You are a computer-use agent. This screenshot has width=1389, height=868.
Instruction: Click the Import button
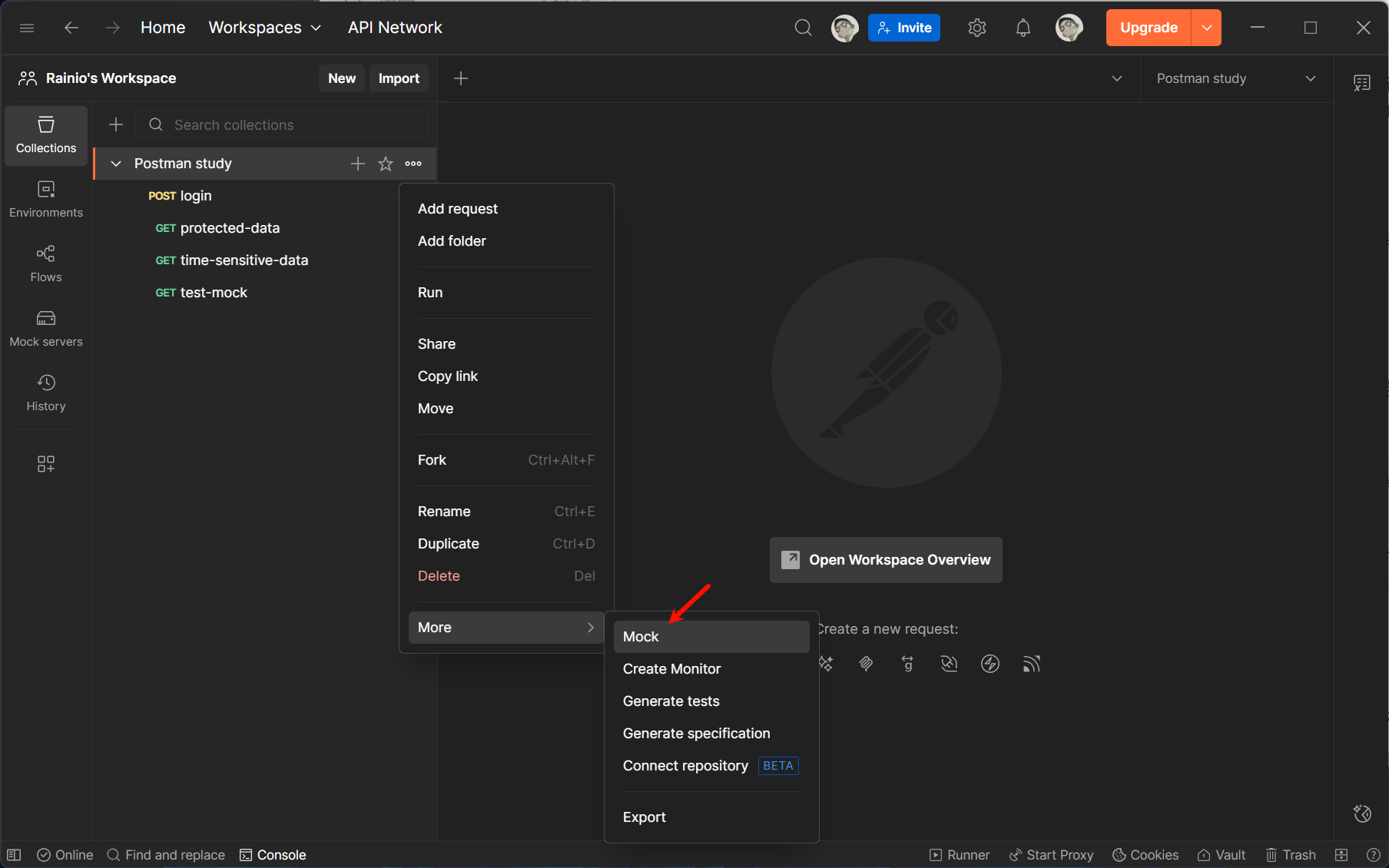tap(399, 78)
